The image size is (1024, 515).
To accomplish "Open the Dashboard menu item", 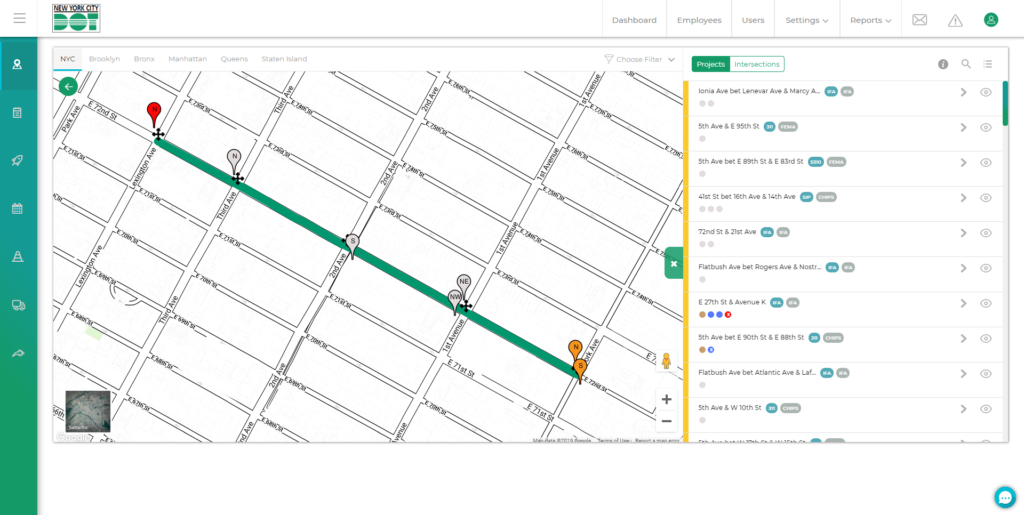I will coord(634,20).
